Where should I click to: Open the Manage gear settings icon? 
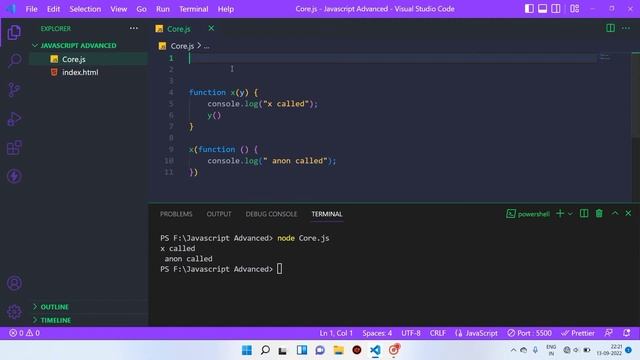tap(14, 312)
